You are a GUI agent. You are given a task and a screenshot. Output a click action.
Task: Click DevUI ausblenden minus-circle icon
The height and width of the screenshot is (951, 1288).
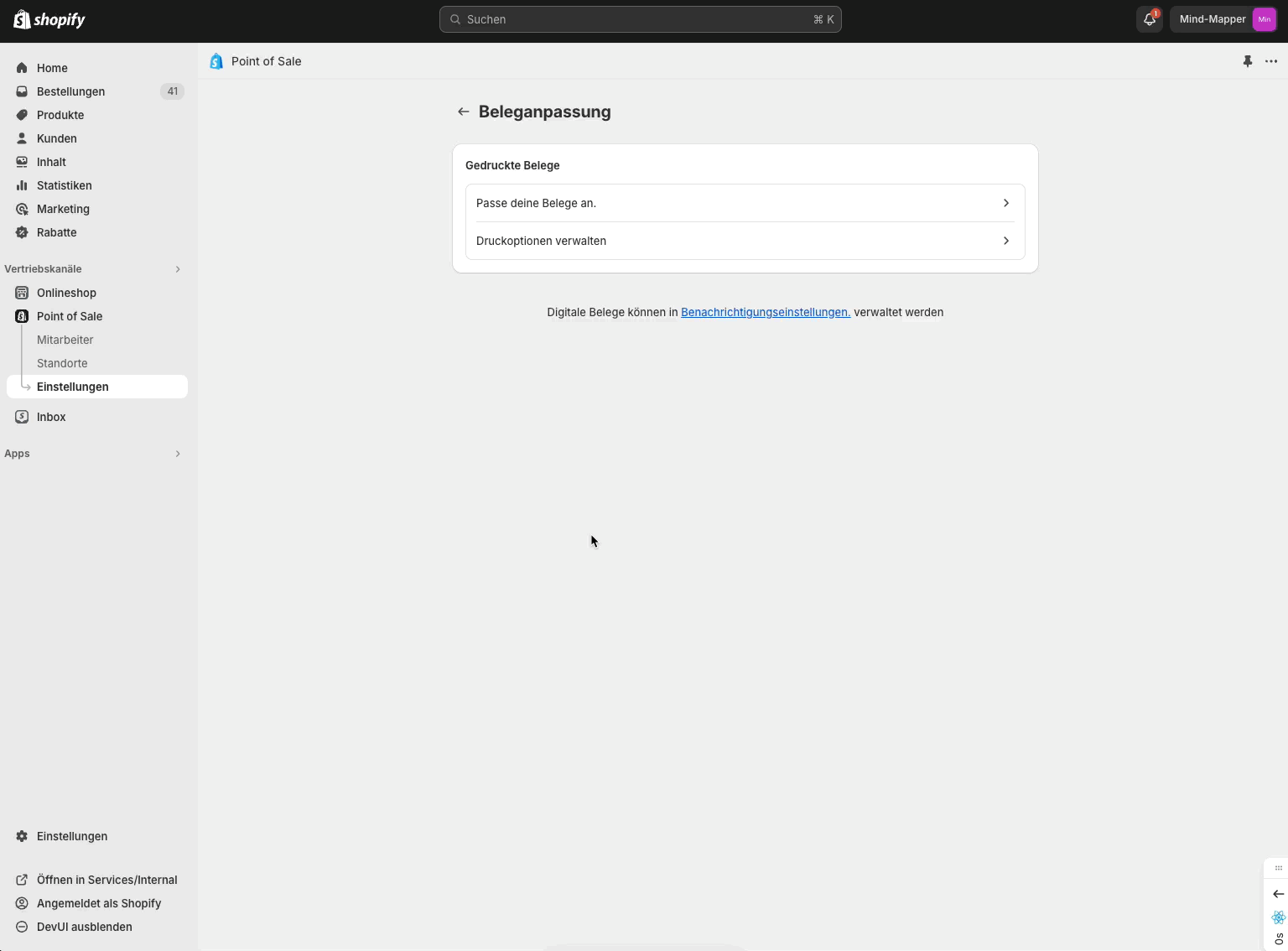click(22, 927)
